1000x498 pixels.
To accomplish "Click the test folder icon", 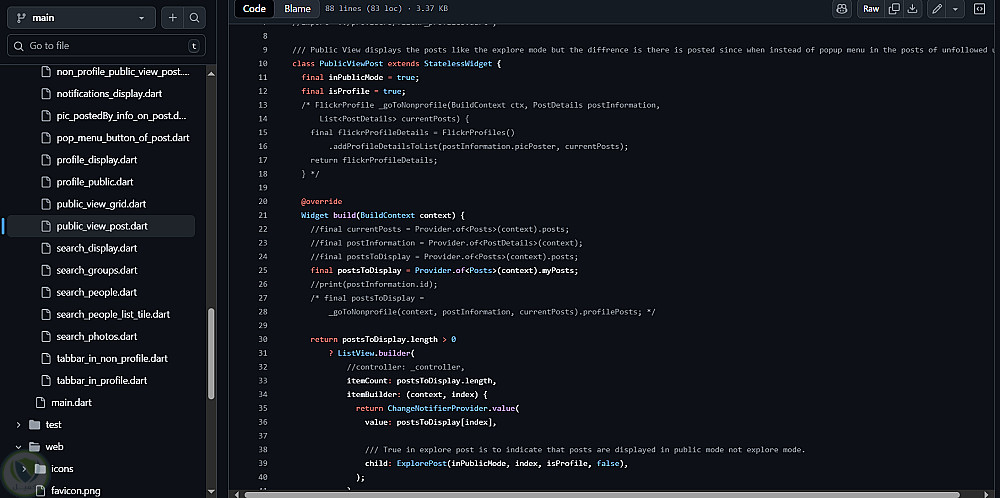I will (x=34, y=425).
